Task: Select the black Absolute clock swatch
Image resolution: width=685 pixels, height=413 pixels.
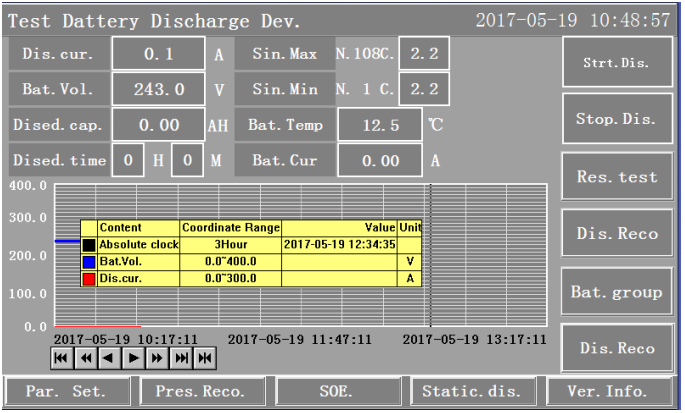Action: (x=89, y=244)
